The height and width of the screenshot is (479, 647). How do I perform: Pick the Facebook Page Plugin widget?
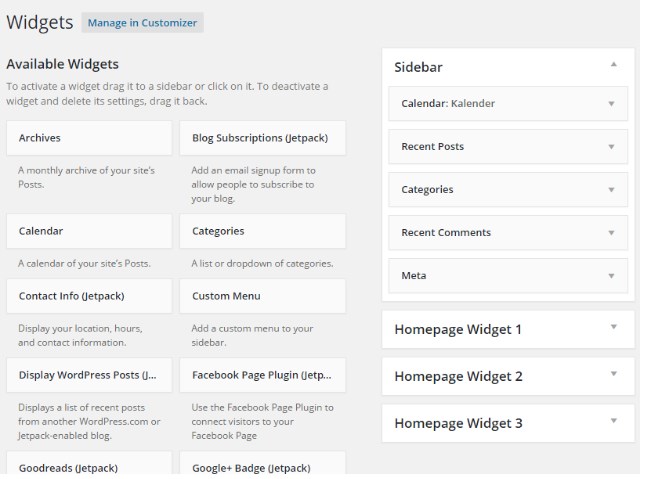[262, 375]
